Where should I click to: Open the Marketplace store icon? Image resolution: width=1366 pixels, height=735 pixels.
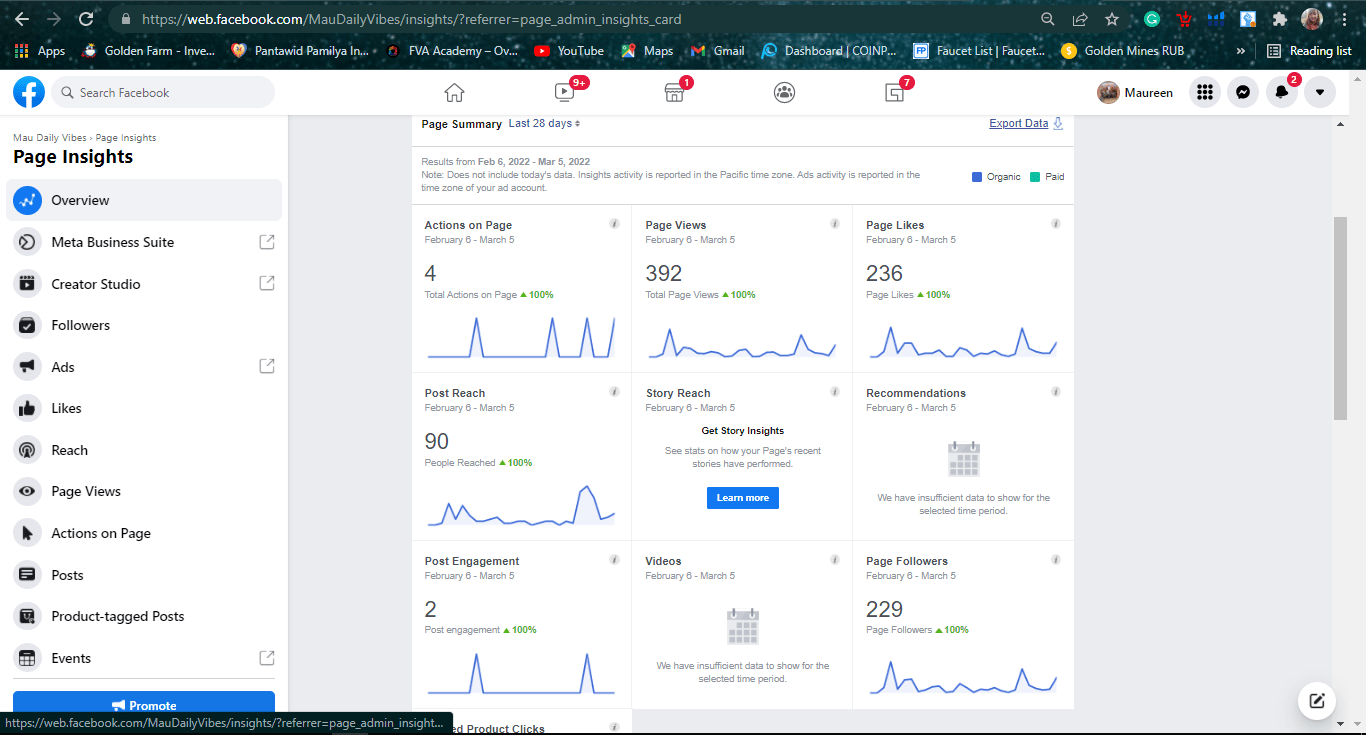pos(674,92)
